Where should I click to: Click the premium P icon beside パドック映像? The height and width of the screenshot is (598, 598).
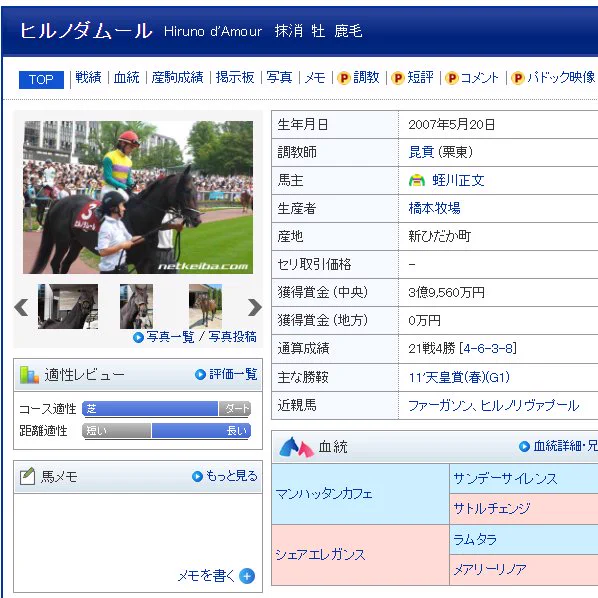(x=518, y=78)
